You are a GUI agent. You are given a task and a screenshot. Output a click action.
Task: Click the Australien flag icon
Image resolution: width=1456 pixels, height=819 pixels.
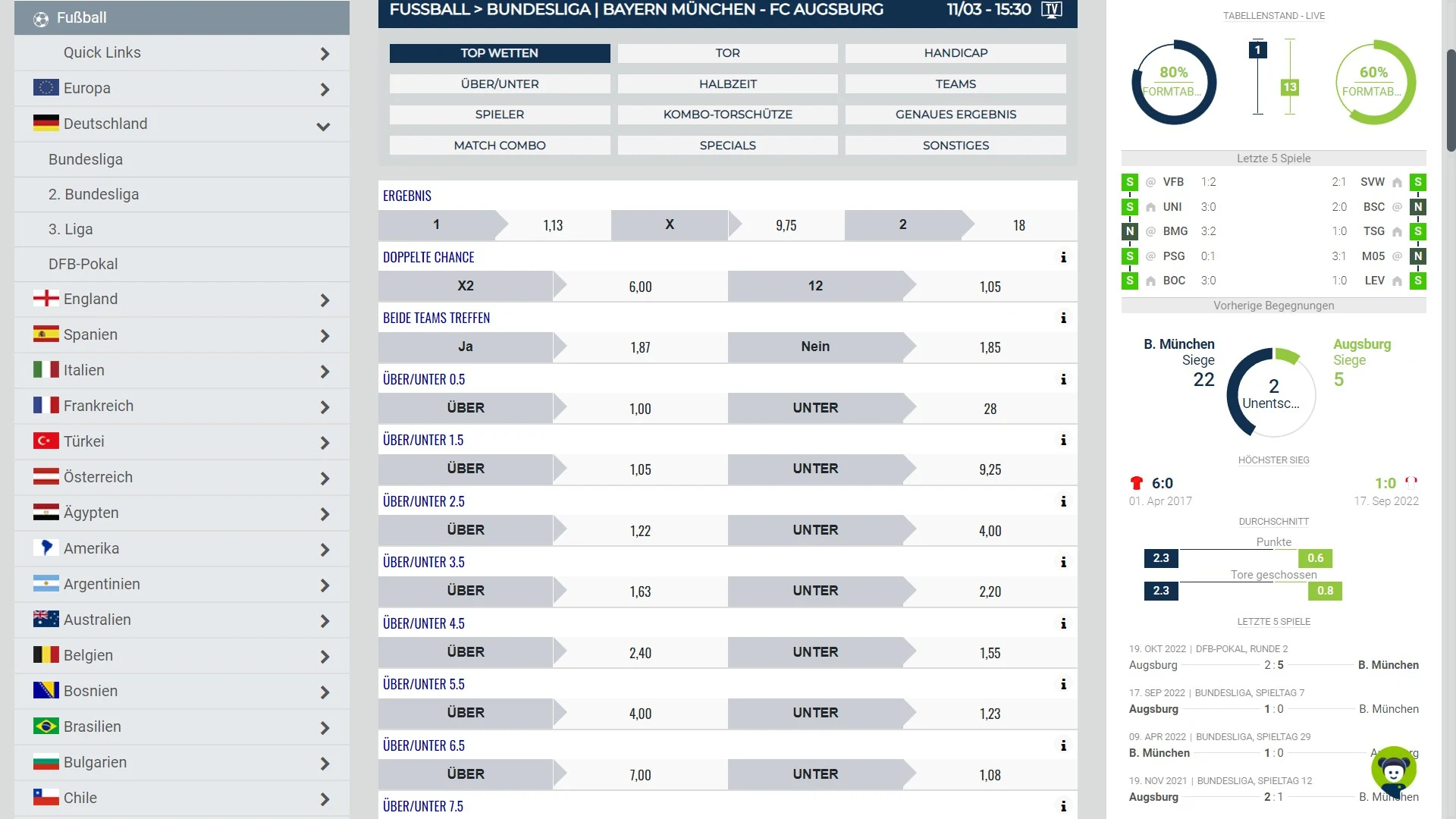tap(46, 620)
